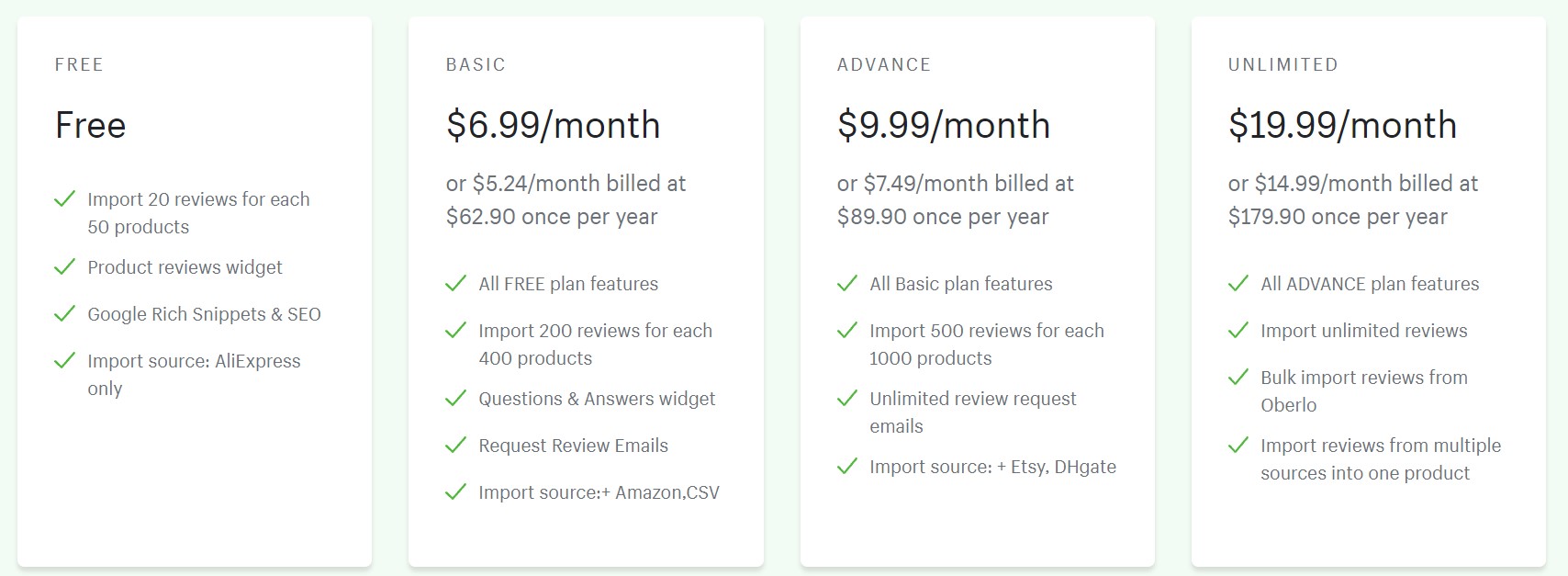The width and height of the screenshot is (1568, 576).
Task: Click checkmark next to Unlimited review request emails
Action: 846,399
